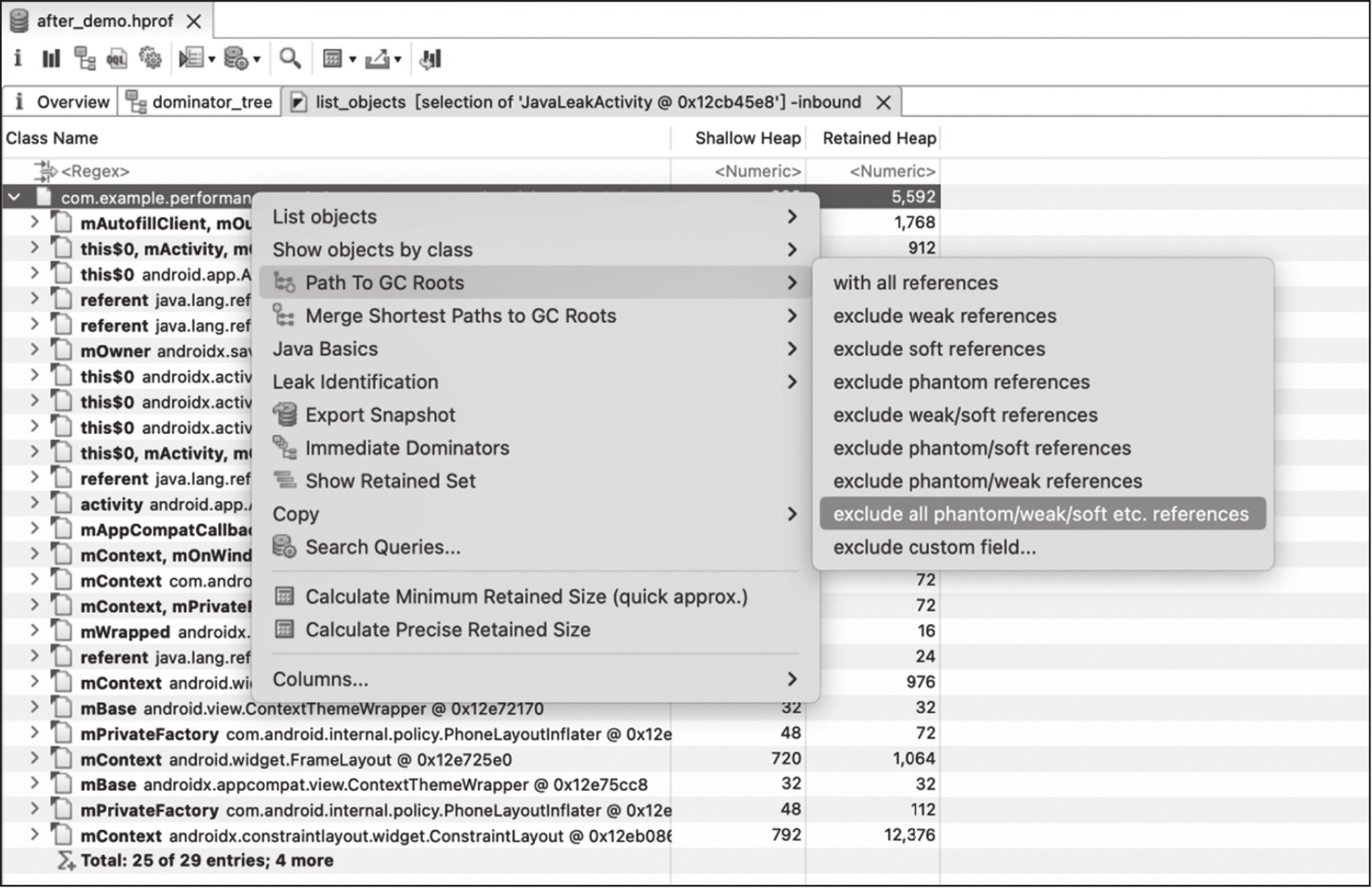Click the list_objects tab icon
The image size is (1372, 888).
click(299, 102)
